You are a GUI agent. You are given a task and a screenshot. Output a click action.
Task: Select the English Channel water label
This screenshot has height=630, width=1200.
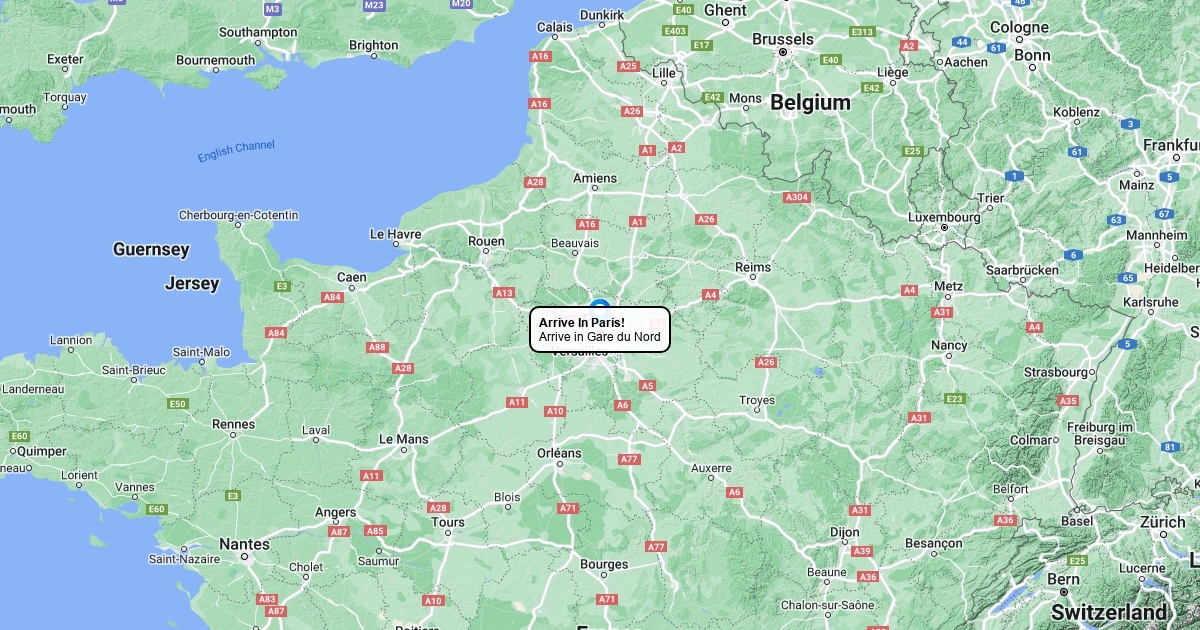(236, 151)
